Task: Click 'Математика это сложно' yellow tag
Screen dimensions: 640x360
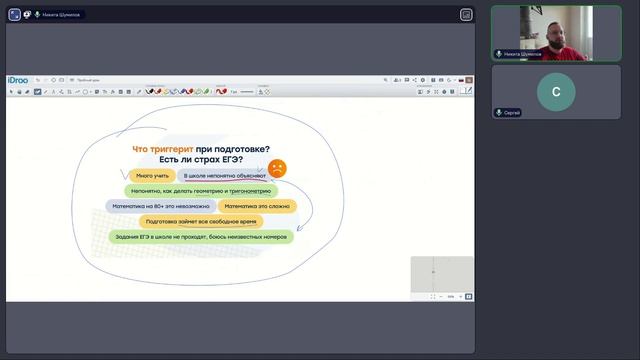Action: [x=257, y=206]
